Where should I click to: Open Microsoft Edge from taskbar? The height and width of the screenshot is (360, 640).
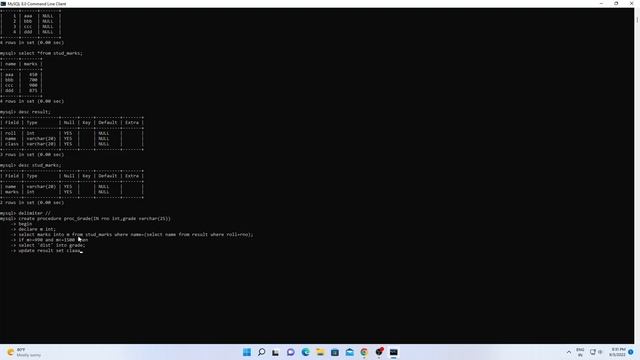click(305, 352)
